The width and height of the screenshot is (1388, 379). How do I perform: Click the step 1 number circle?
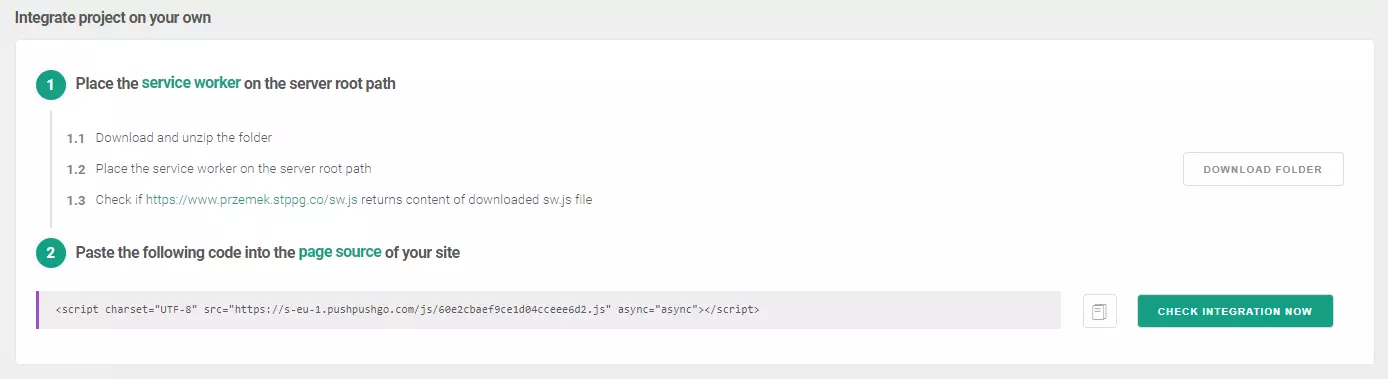(x=51, y=84)
